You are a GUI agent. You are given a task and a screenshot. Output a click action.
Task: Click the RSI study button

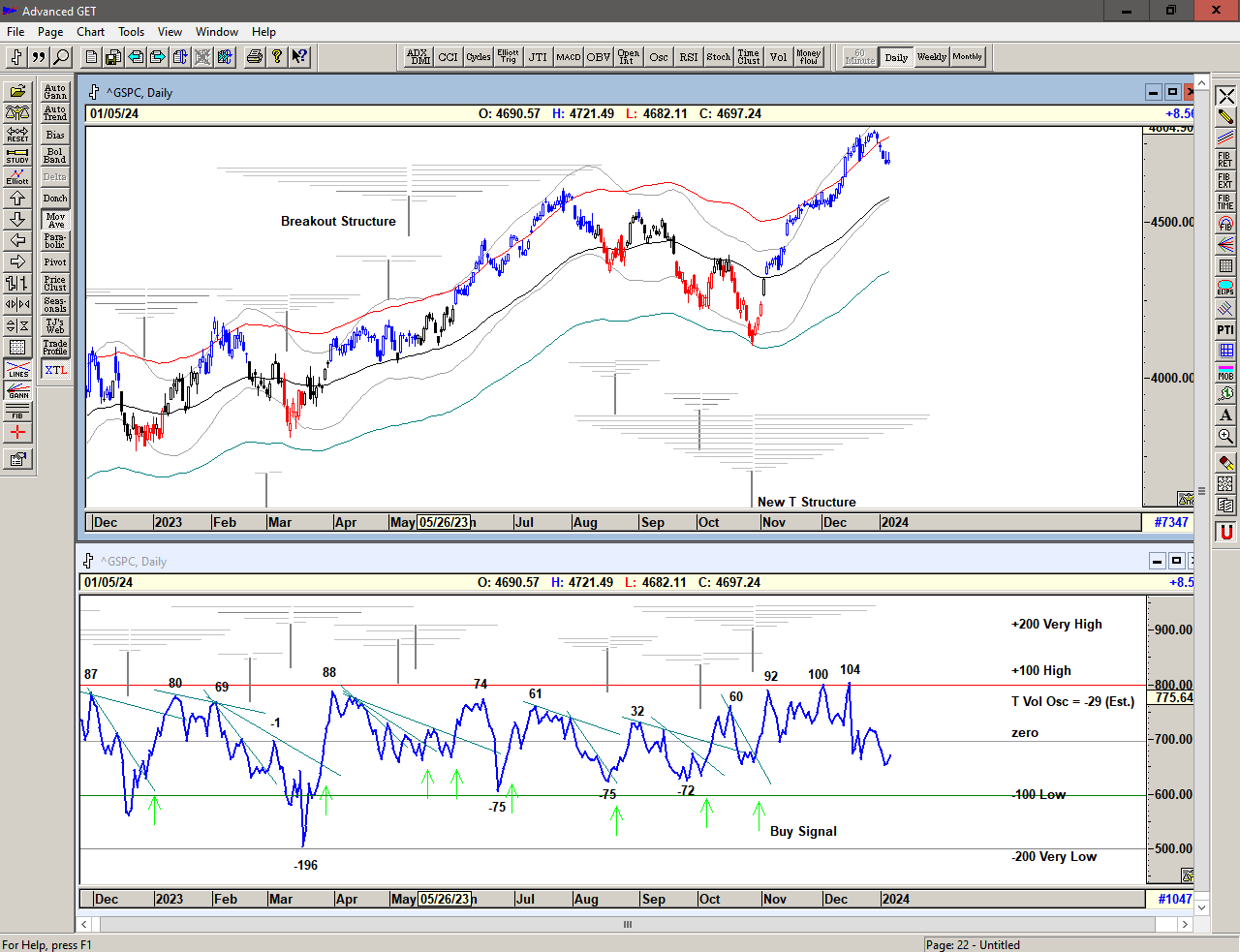tap(688, 57)
